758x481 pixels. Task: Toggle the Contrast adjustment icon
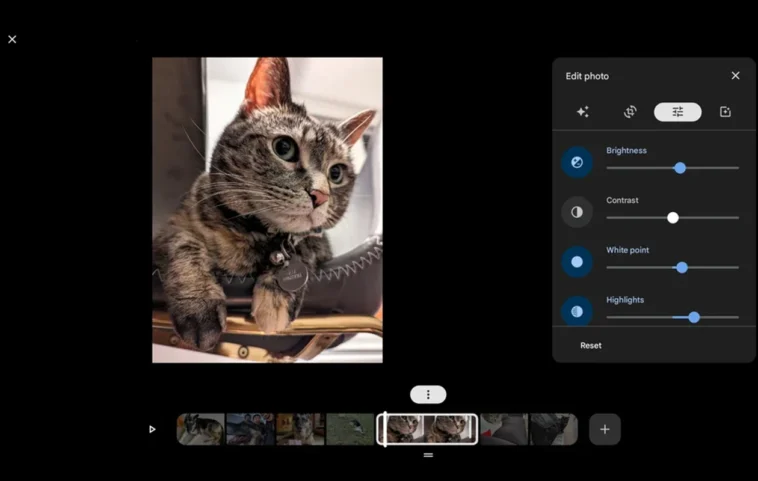pyautogui.click(x=577, y=212)
